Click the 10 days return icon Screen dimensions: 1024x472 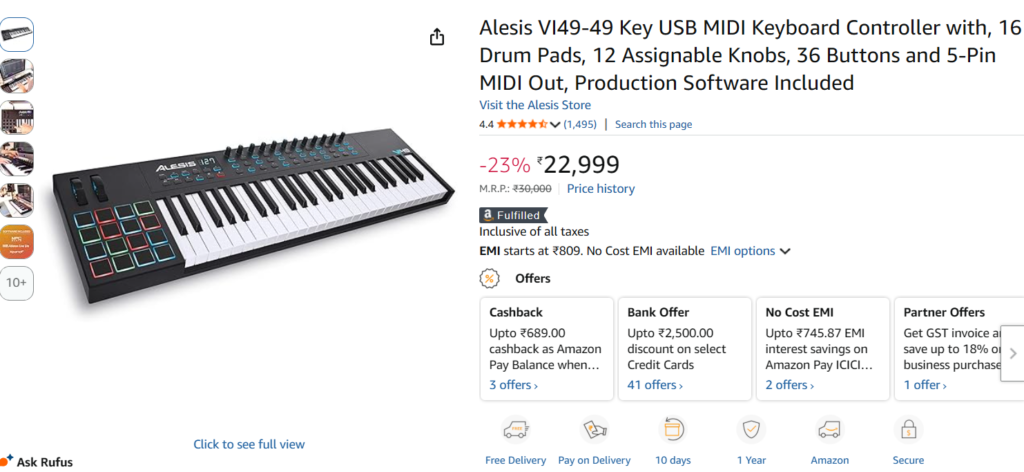pyautogui.click(x=673, y=430)
